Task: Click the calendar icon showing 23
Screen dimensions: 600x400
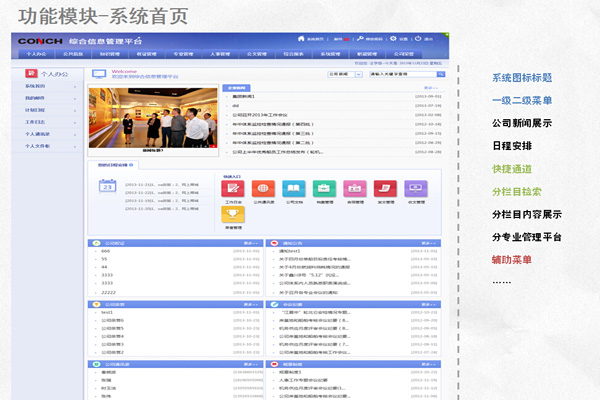Action: (x=108, y=186)
